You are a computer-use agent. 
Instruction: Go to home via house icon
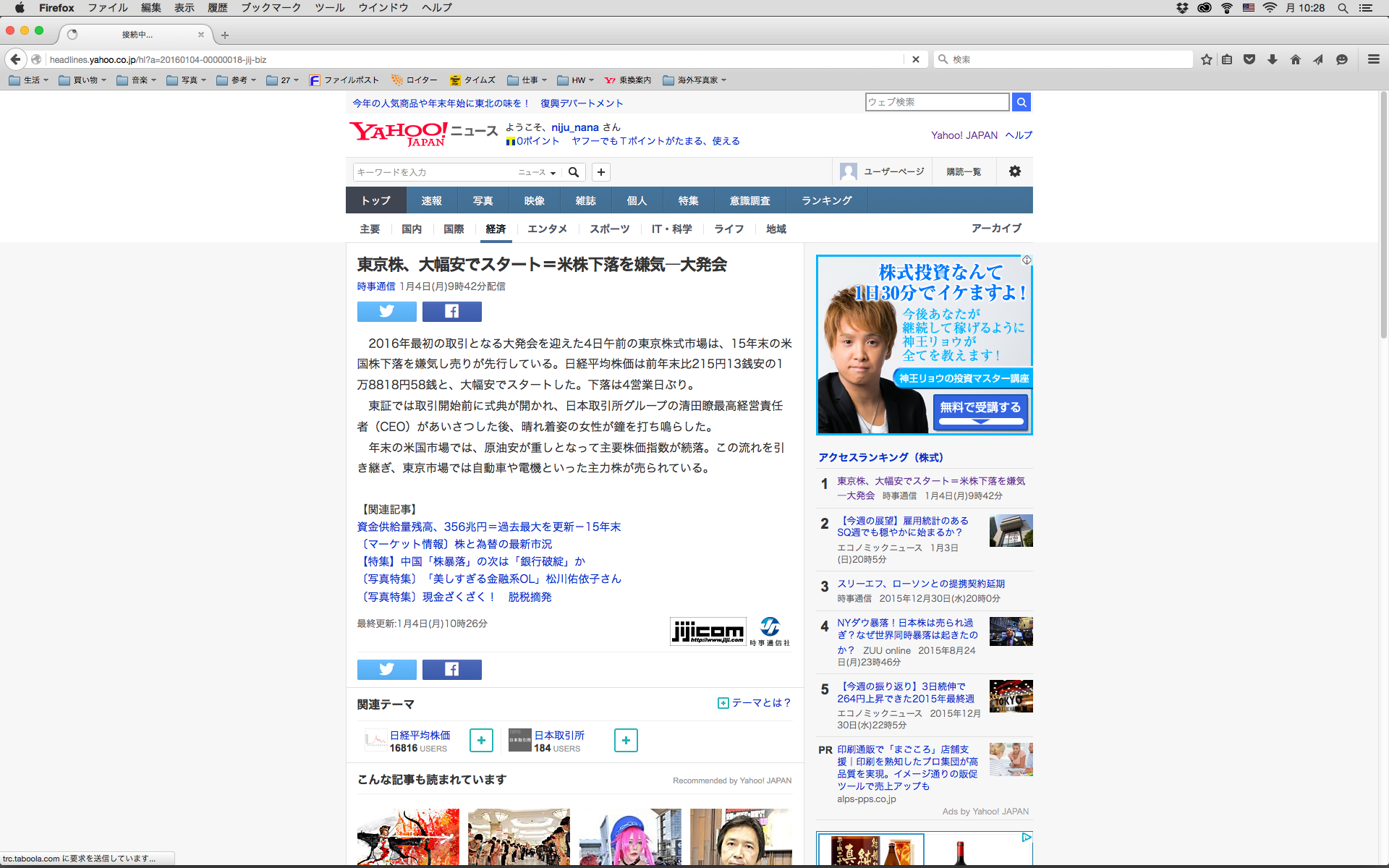[1295, 59]
